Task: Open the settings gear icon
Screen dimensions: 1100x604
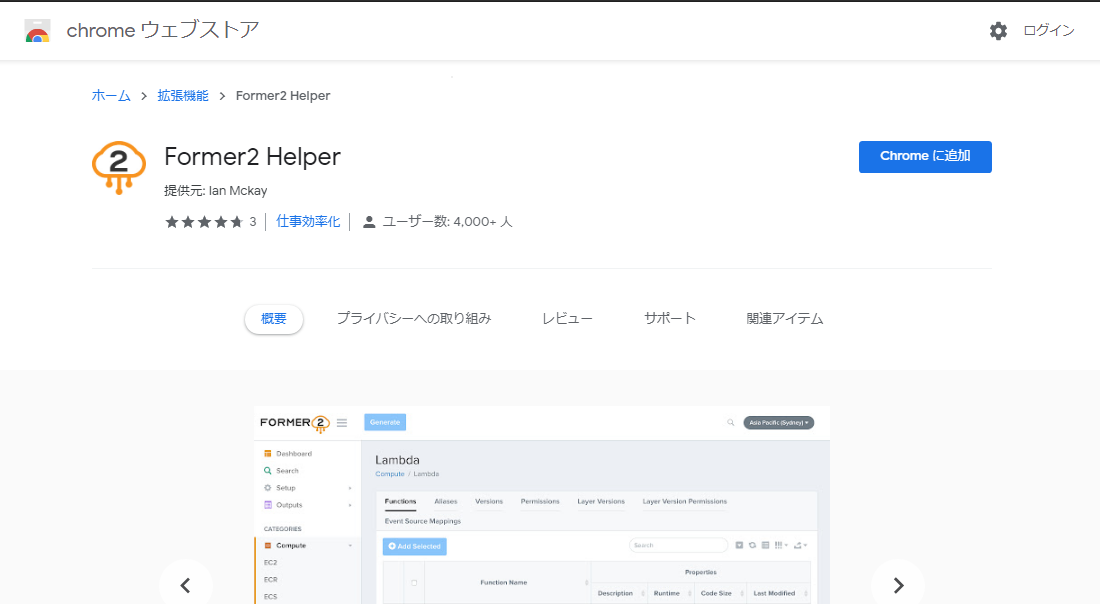Action: [x=998, y=31]
